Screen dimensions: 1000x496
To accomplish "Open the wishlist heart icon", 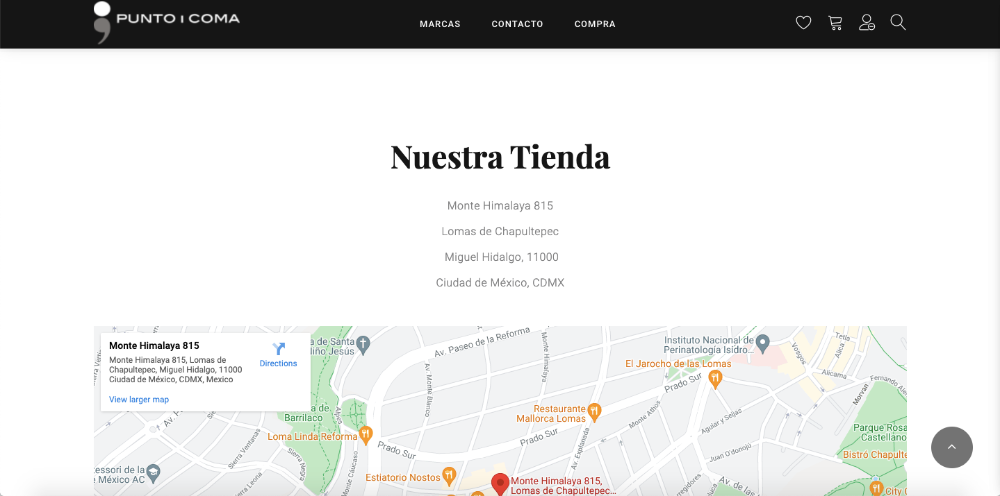I will (803, 23).
